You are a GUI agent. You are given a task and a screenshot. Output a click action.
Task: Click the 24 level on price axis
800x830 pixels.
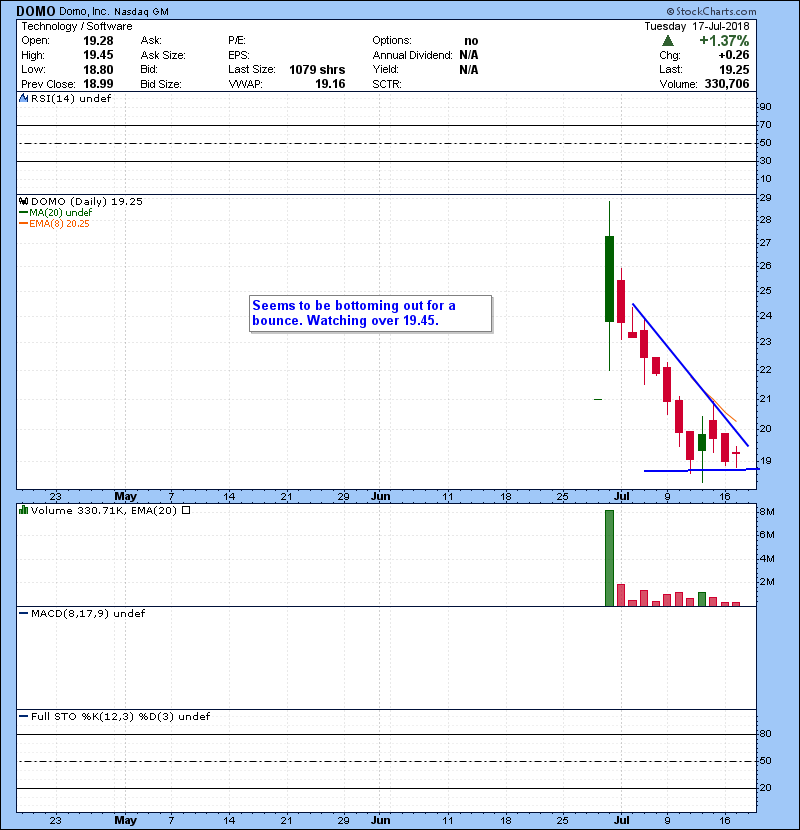[x=765, y=316]
